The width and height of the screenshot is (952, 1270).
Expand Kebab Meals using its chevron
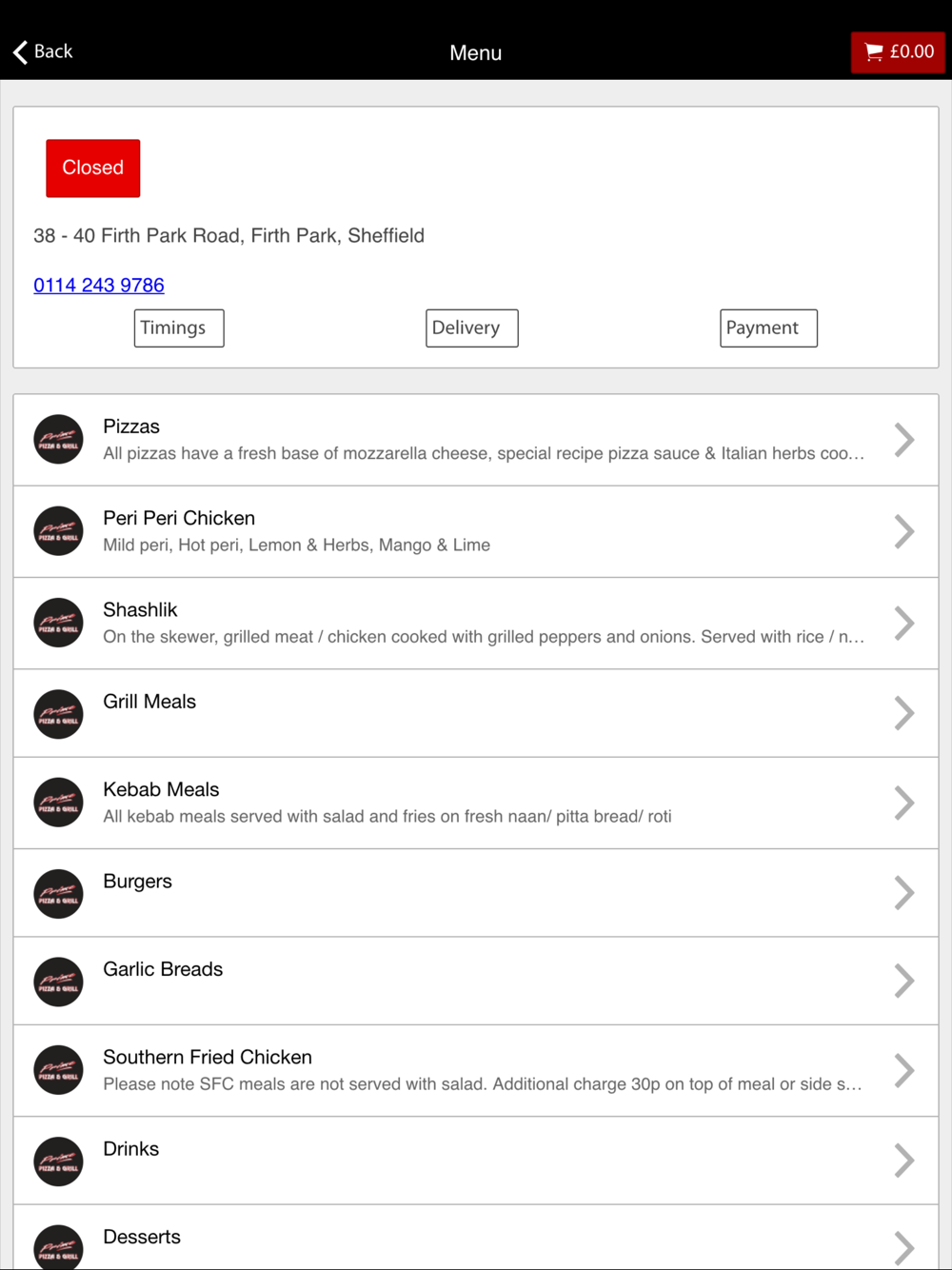click(x=904, y=803)
